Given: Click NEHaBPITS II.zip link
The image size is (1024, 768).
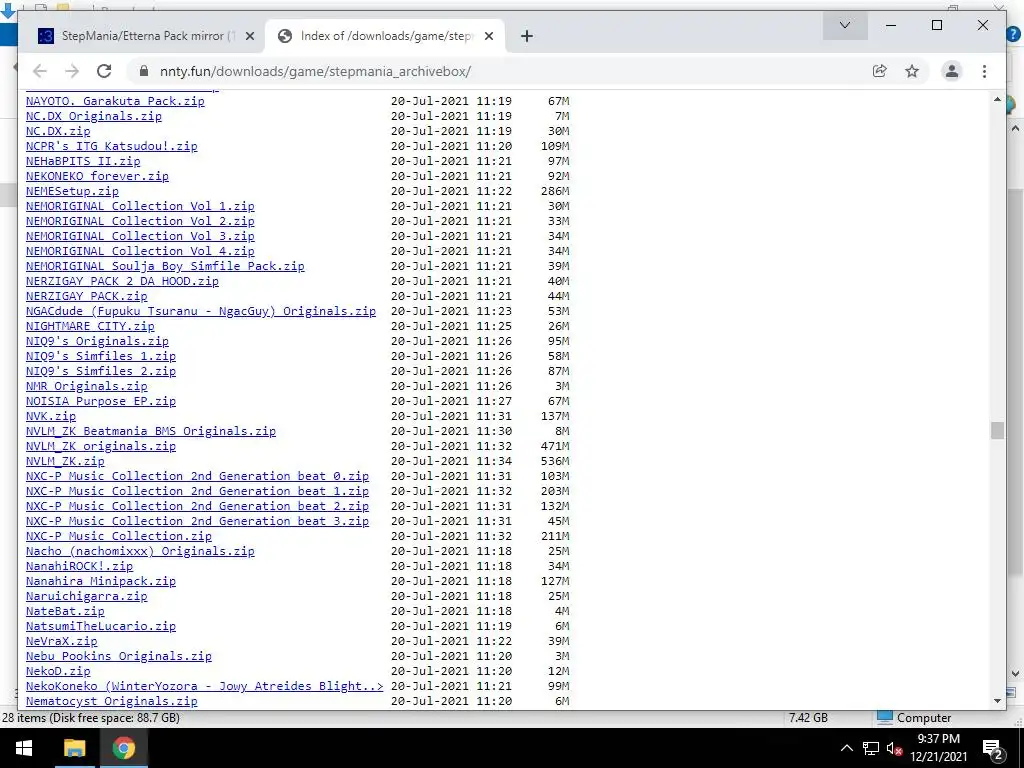Looking at the screenshot, I should (x=83, y=161).
